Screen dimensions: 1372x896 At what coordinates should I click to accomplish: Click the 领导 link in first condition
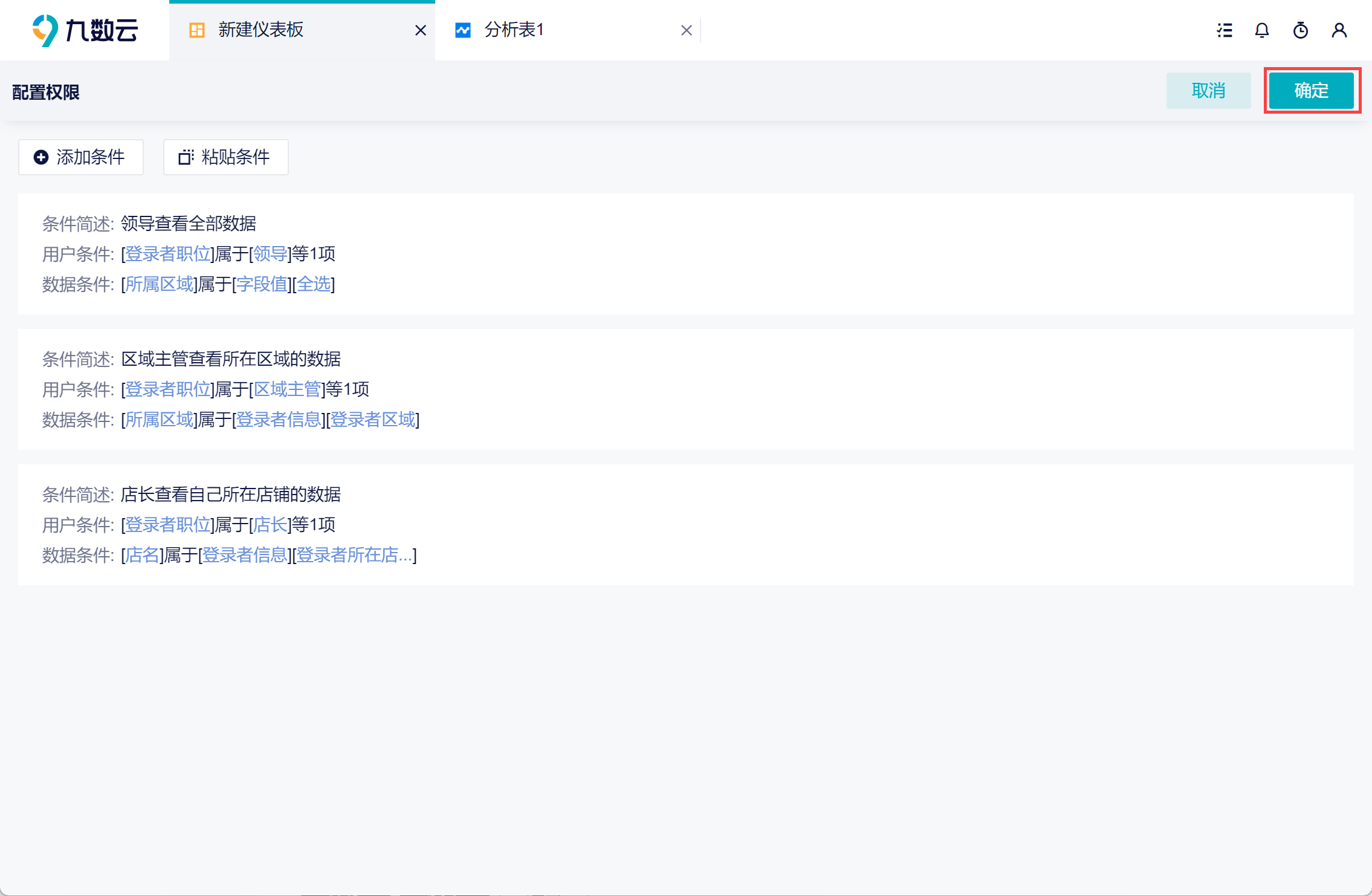tap(270, 254)
